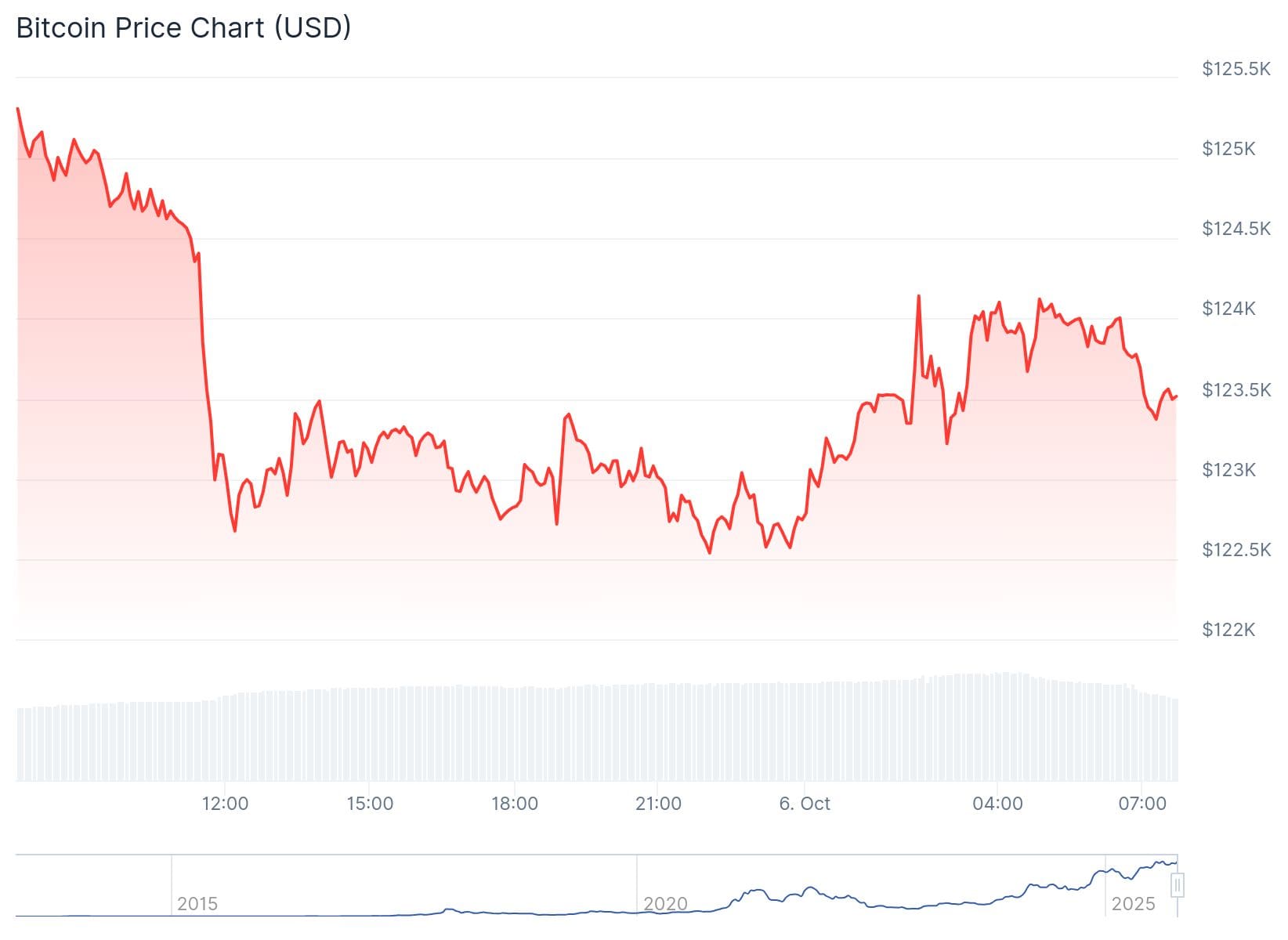Select the 15:00 time axis label

tap(370, 804)
